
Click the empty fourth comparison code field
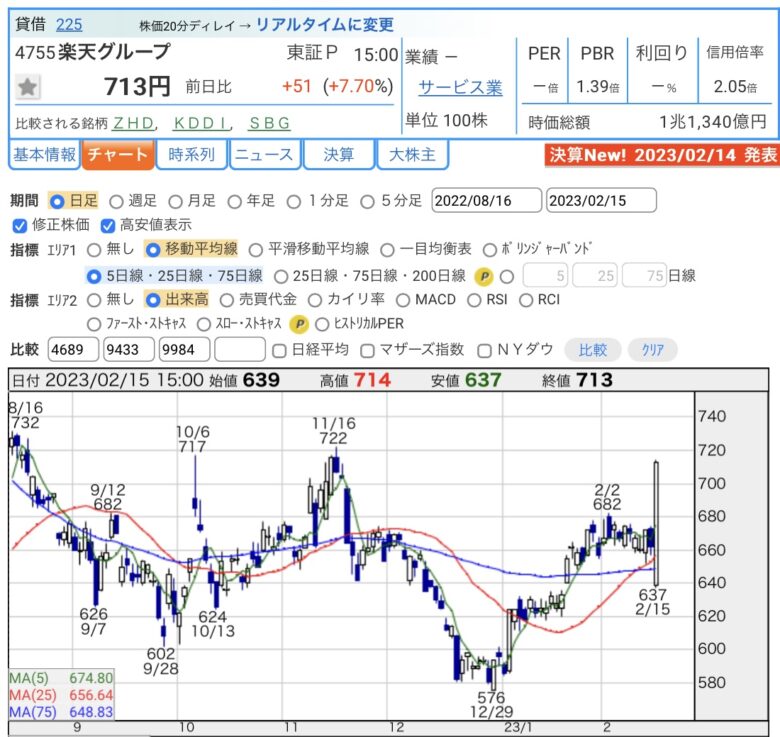[x=240, y=350]
